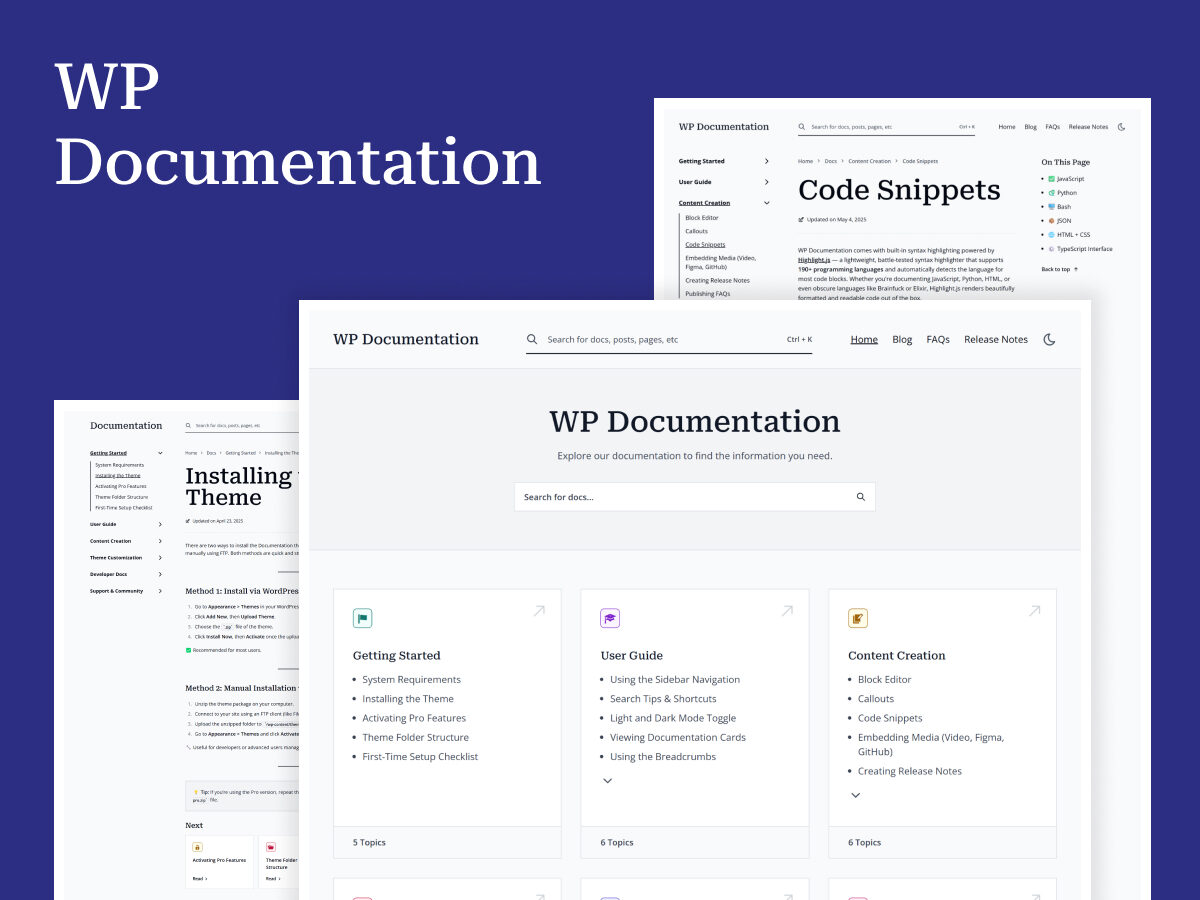Image resolution: width=1200 pixels, height=900 pixels.
Task: Click the magnifying glass in the navbar search bar
Action: 532,339
